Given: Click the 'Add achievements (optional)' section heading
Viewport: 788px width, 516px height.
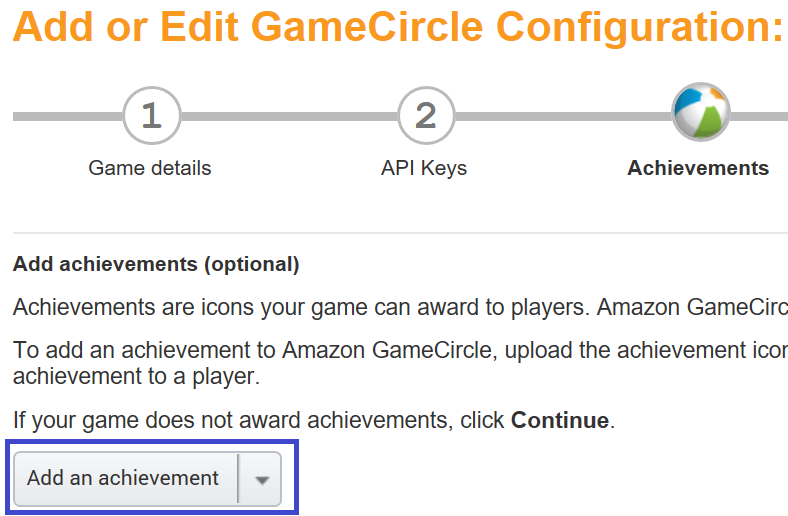Looking at the screenshot, I should tap(156, 265).
